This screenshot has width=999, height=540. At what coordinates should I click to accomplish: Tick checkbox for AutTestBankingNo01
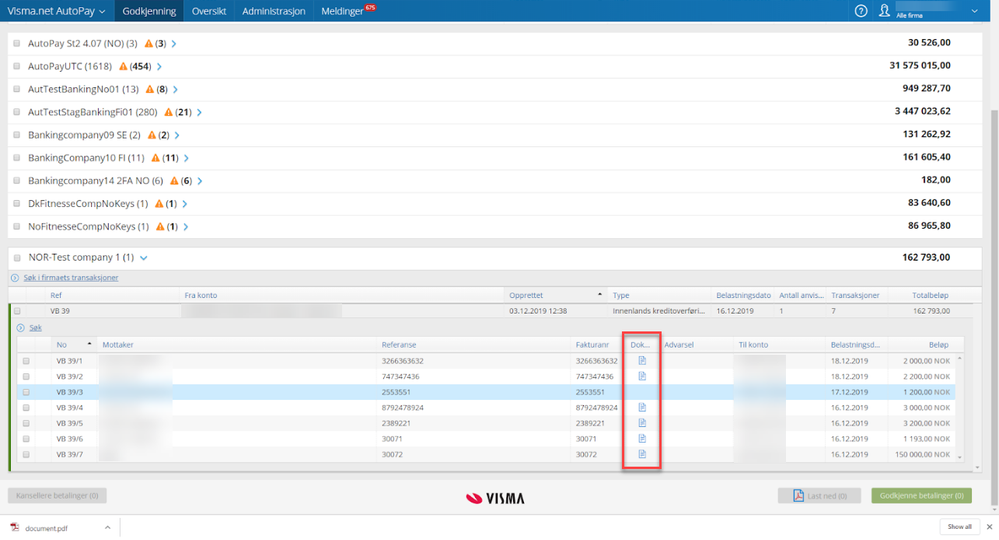coord(17,89)
